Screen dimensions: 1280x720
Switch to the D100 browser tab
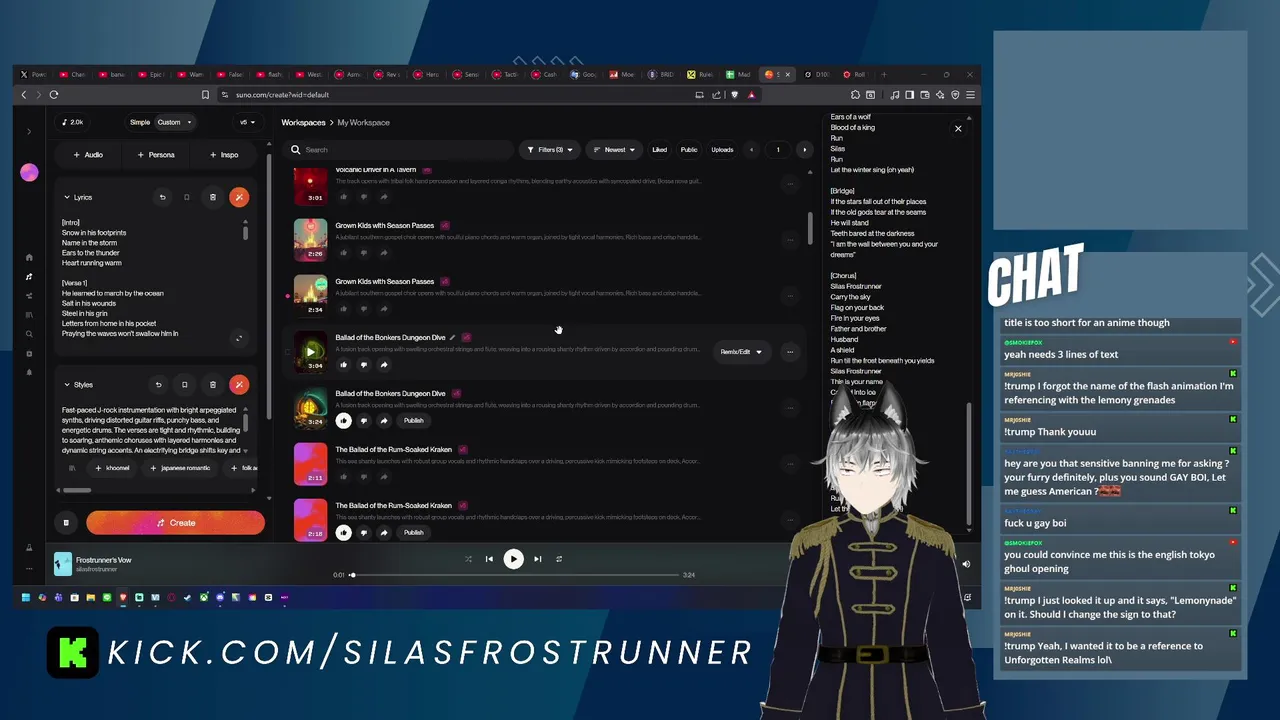[818, 74]
